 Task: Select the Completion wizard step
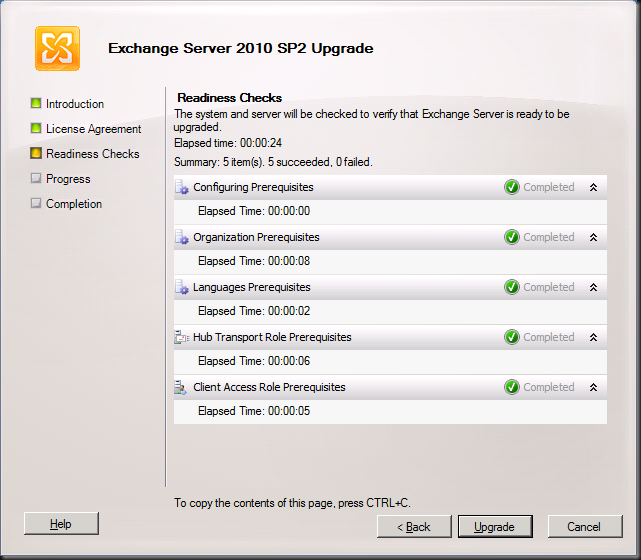coord(74,204)
